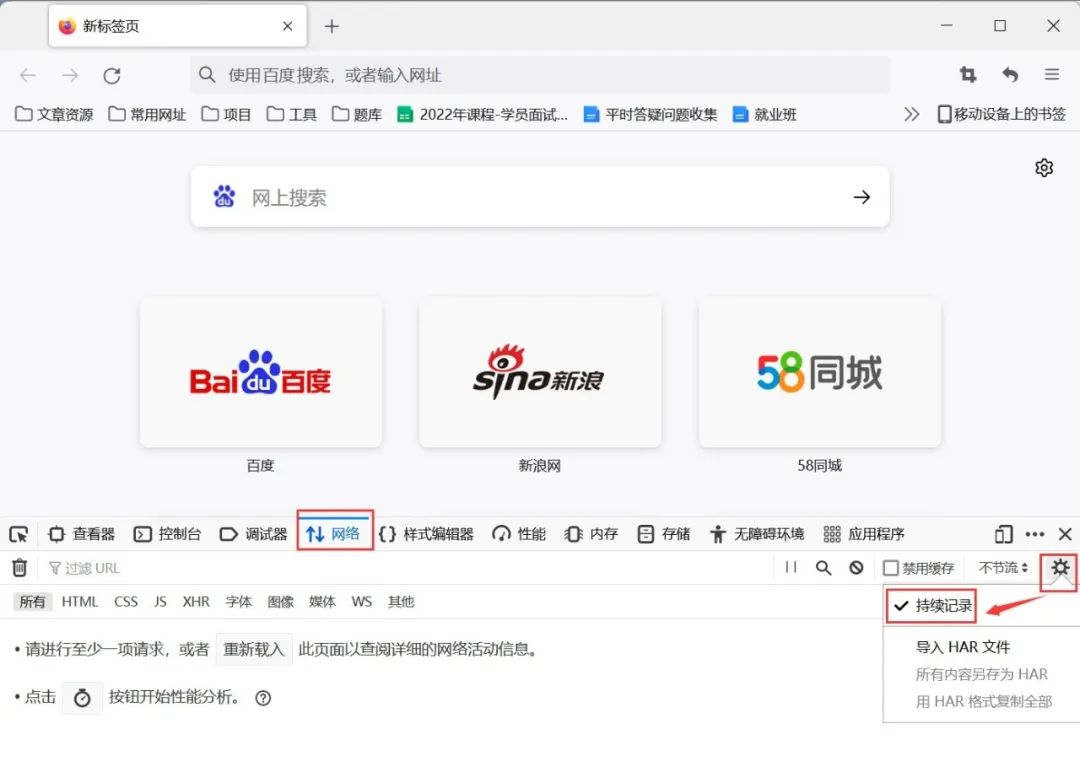
Task: Select the element picker icon in DevTools
Action: click(x=18, y=533)
